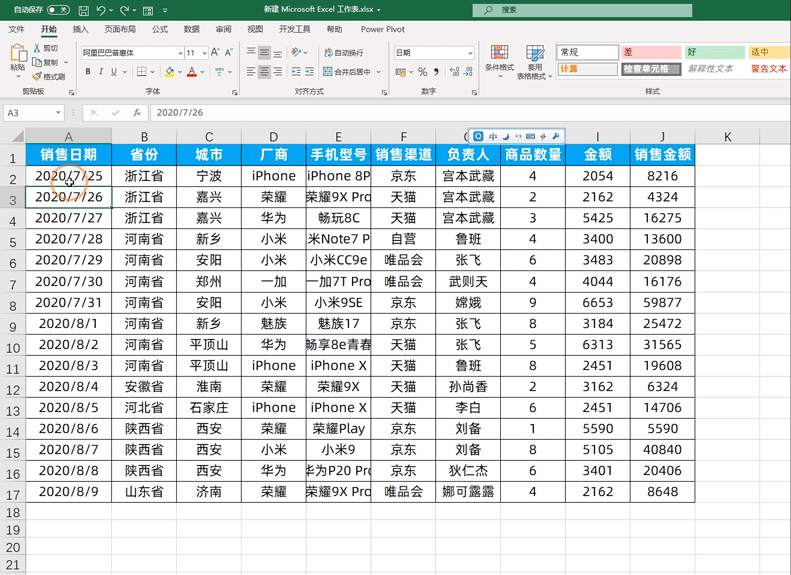Open the Customize Quick Access Toolbar arrow
Screen dimensions: 791x575
165,10
